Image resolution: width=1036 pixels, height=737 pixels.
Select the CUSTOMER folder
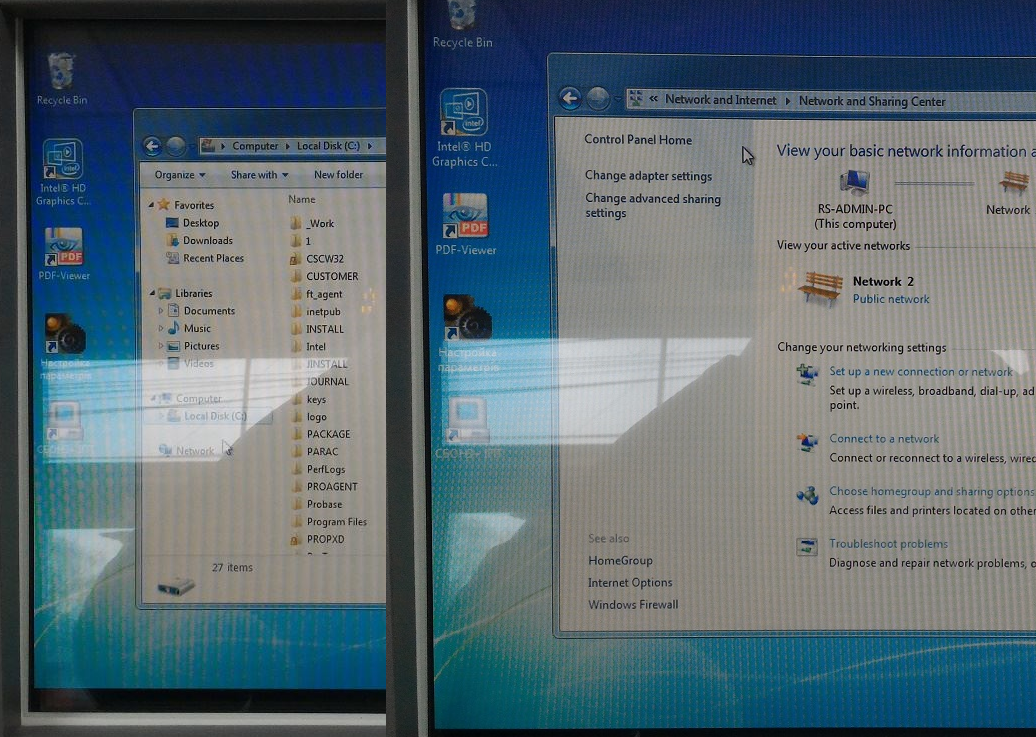pyautogui.click(x=332, y=276)
